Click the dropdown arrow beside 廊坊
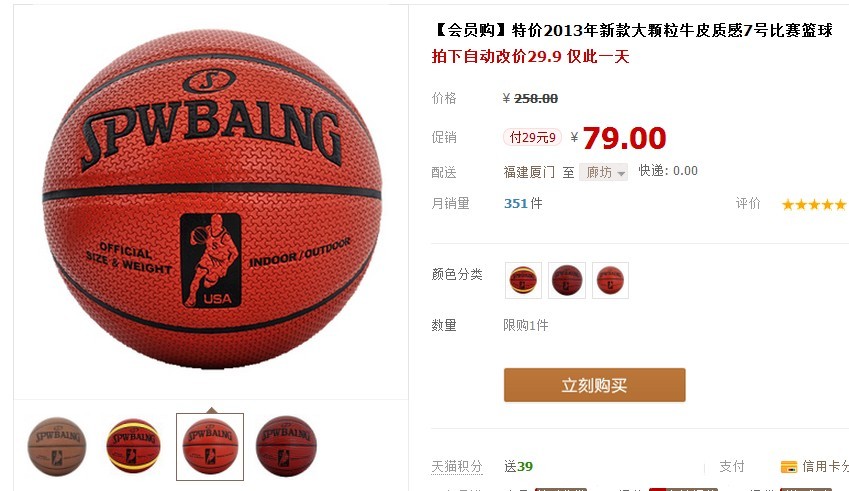The image size is (849, 491). (x=621, y=173)
